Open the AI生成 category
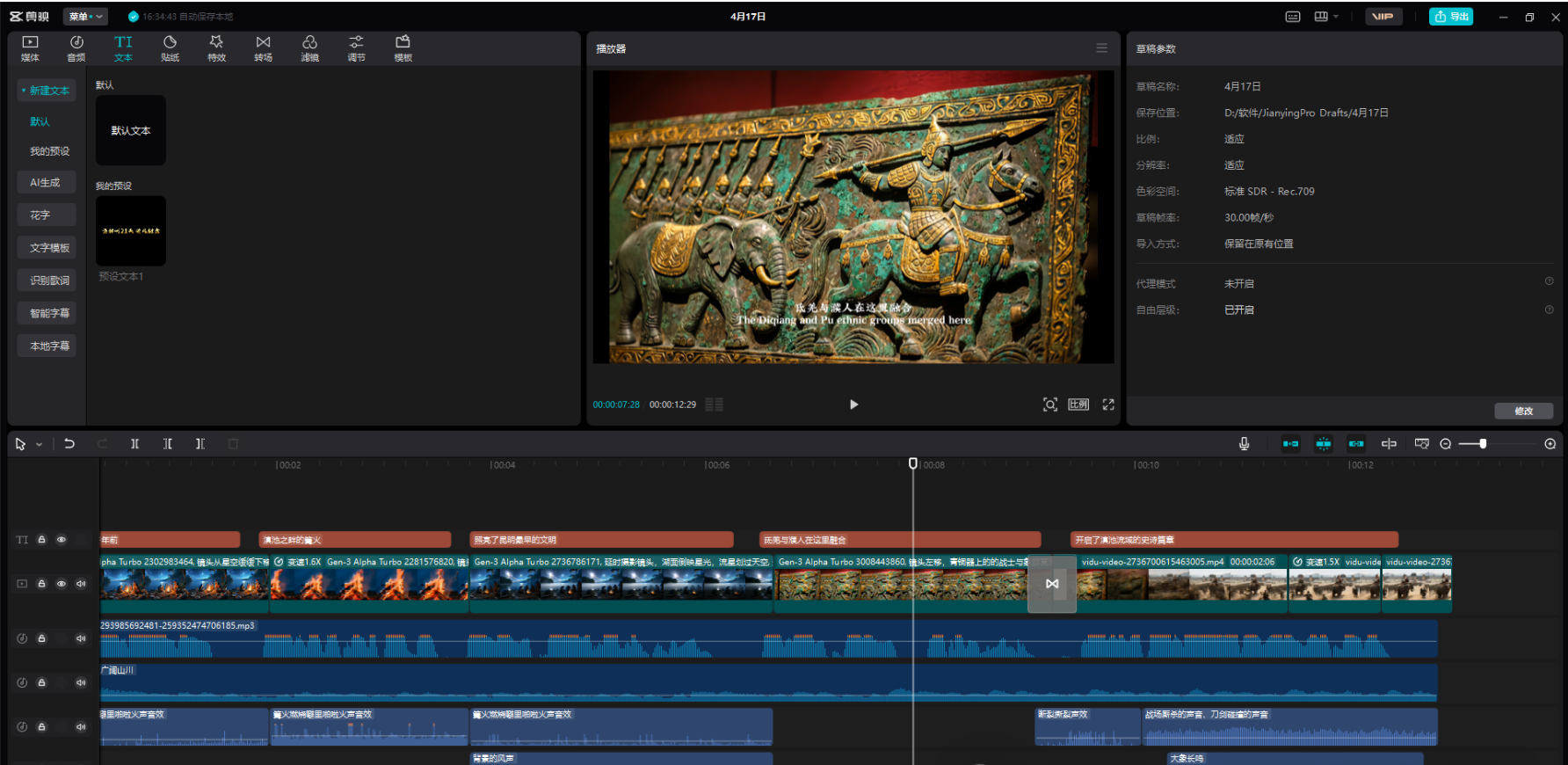The width and height of the screenshot is (1568, 765). point(47,183)
